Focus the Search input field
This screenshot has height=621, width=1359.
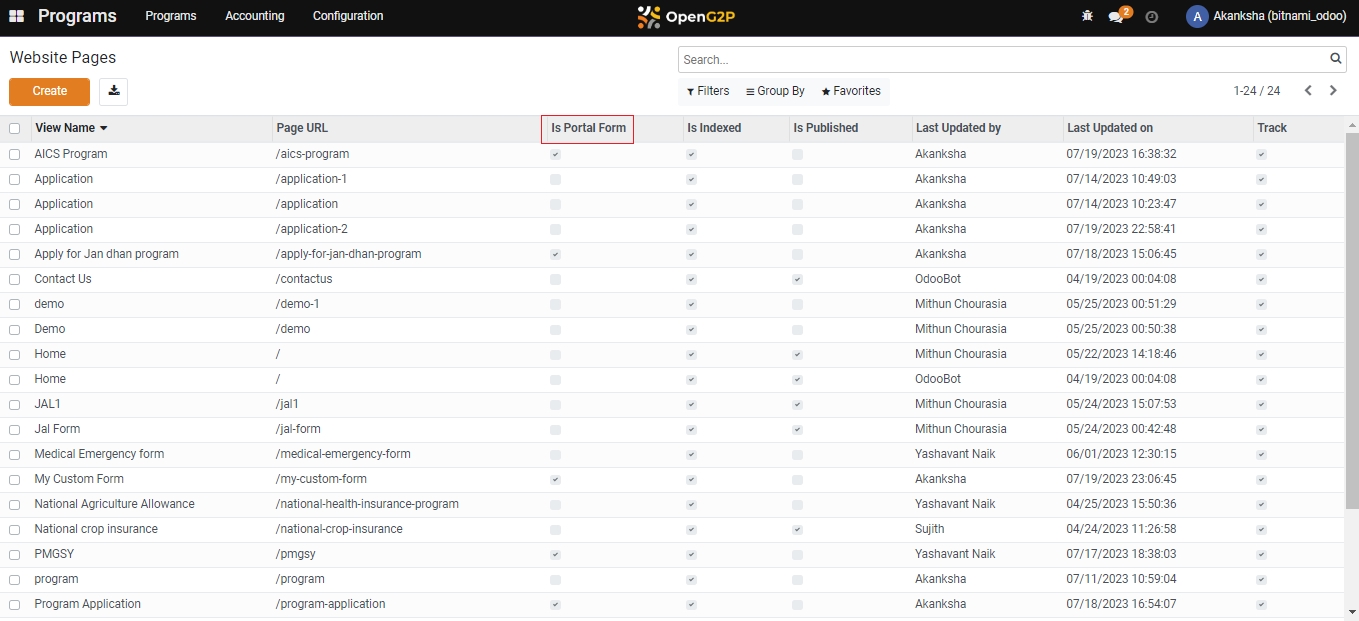(x=1000, y=60)
